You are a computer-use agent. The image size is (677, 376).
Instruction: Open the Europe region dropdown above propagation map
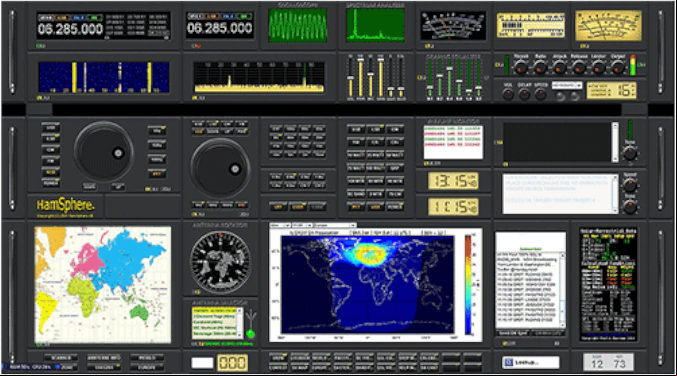coord(335,225)
